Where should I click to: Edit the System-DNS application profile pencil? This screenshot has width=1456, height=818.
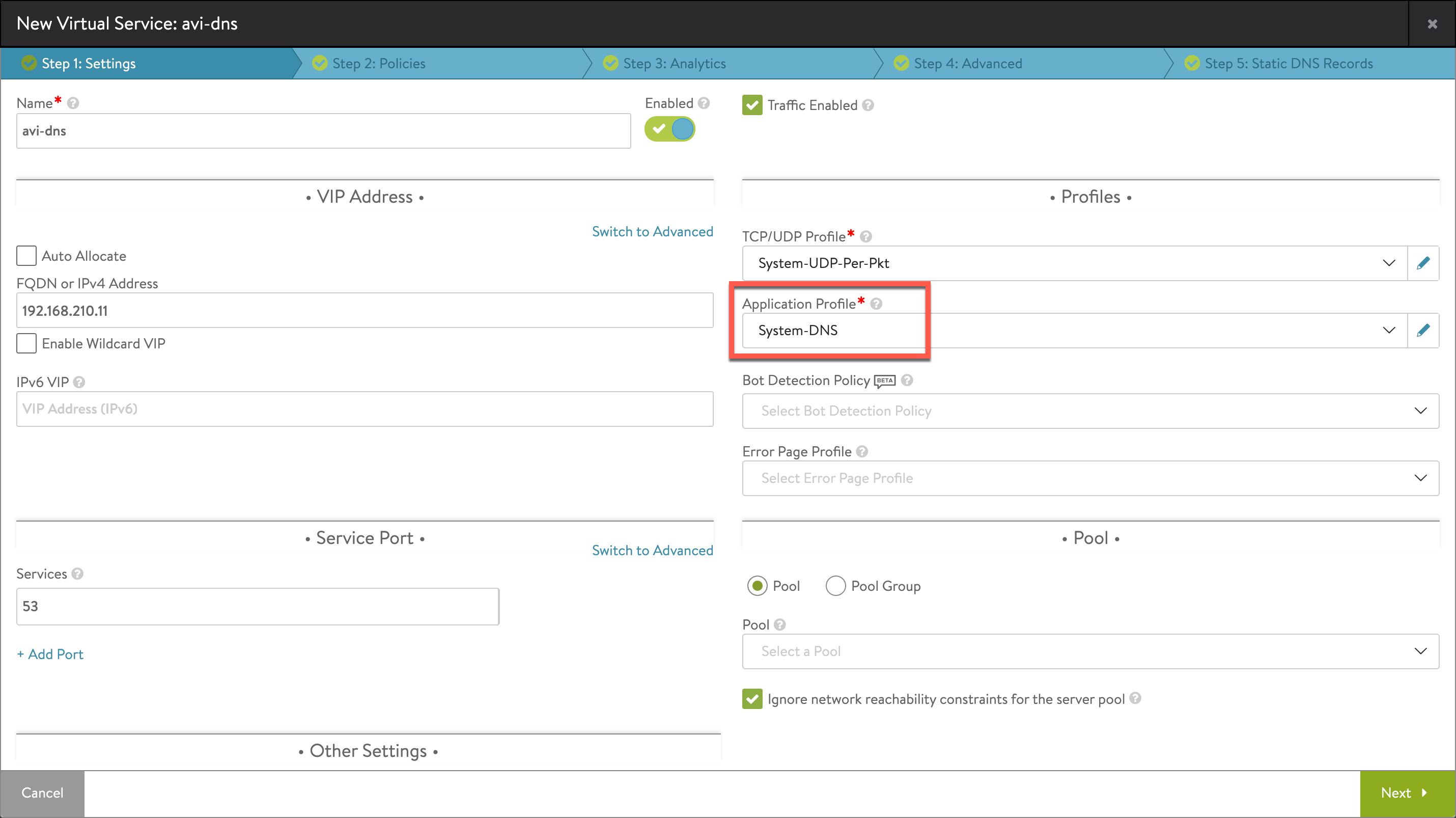[1423, 330]
